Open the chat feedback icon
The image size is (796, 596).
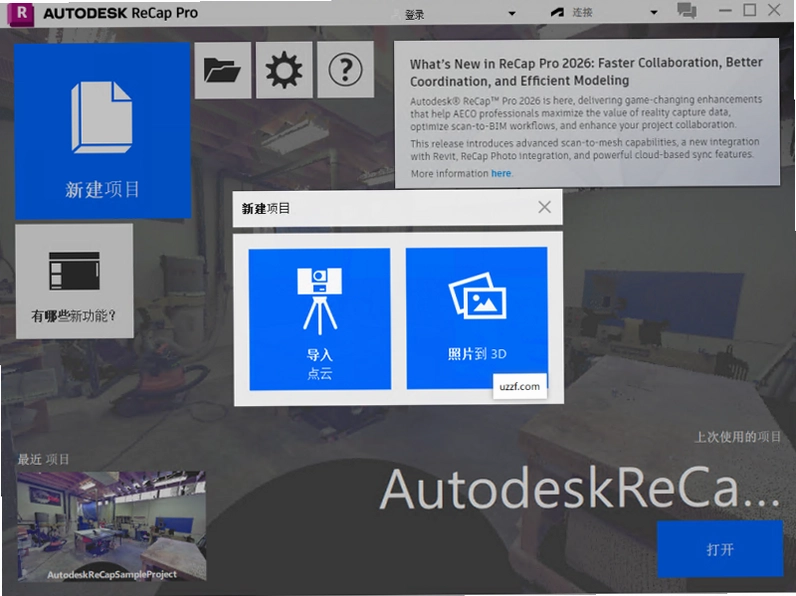[686, 11]
